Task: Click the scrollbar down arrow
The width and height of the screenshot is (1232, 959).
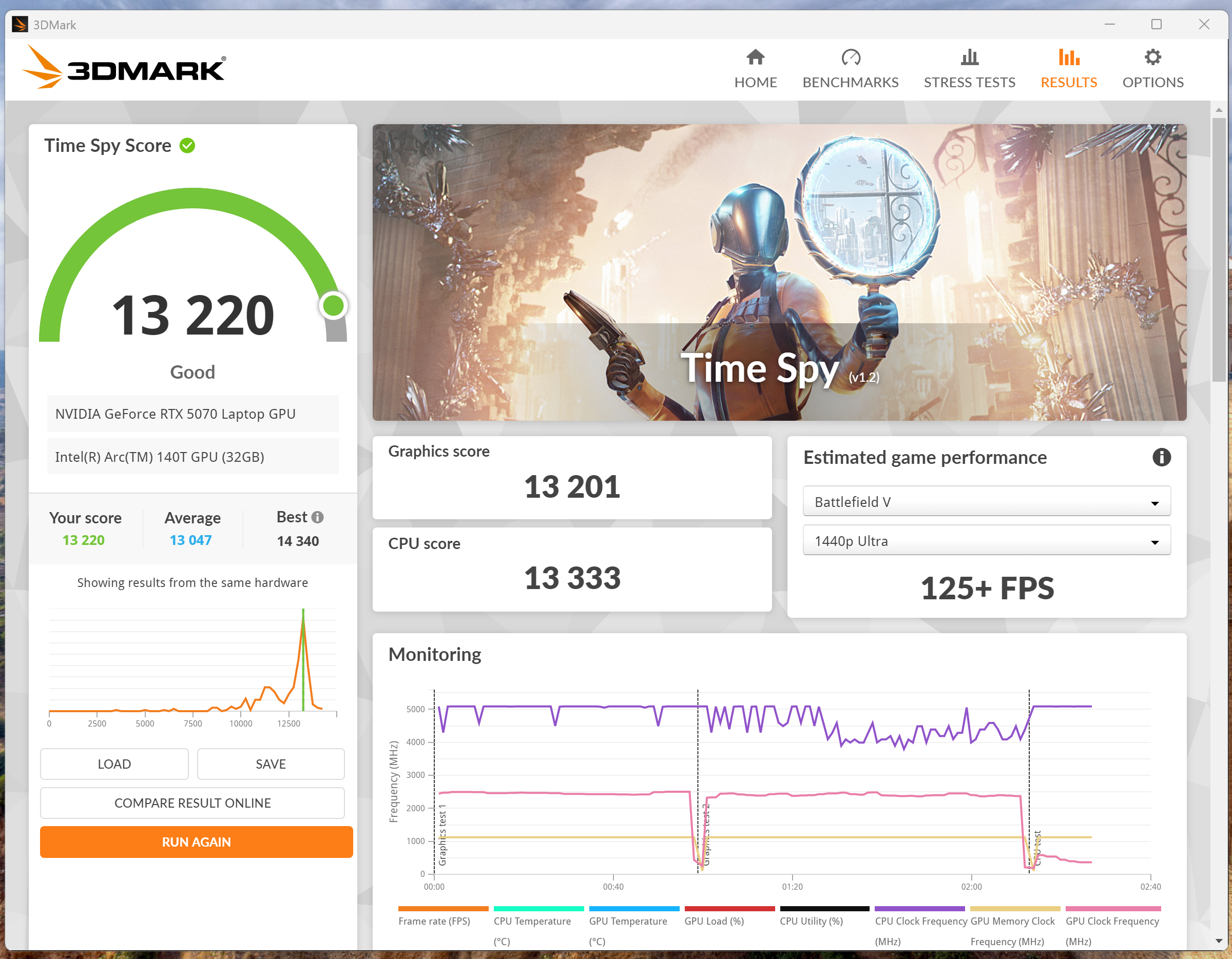Action: [1219, 942]
